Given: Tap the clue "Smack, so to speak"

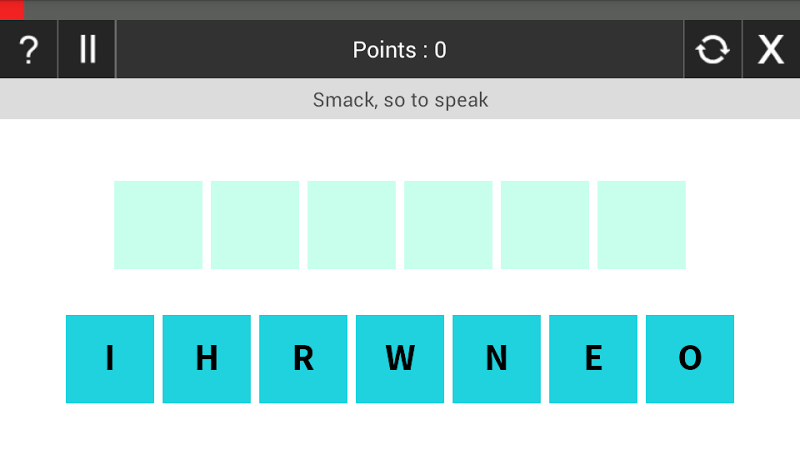Looking at the screenshot, I should click(400, 100).
